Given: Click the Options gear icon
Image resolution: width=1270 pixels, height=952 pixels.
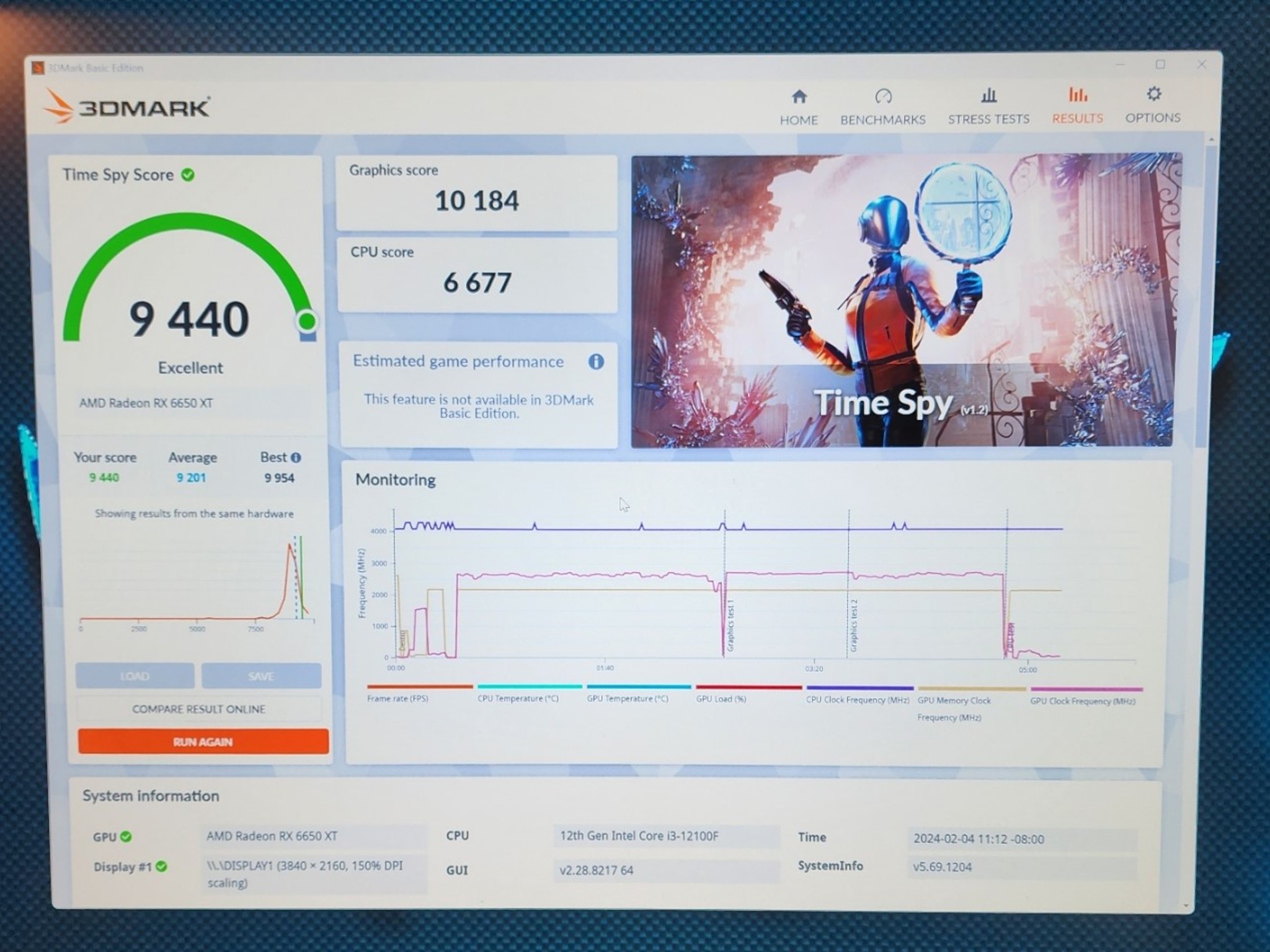Looking at the screenshot, I should point(1153,94).
